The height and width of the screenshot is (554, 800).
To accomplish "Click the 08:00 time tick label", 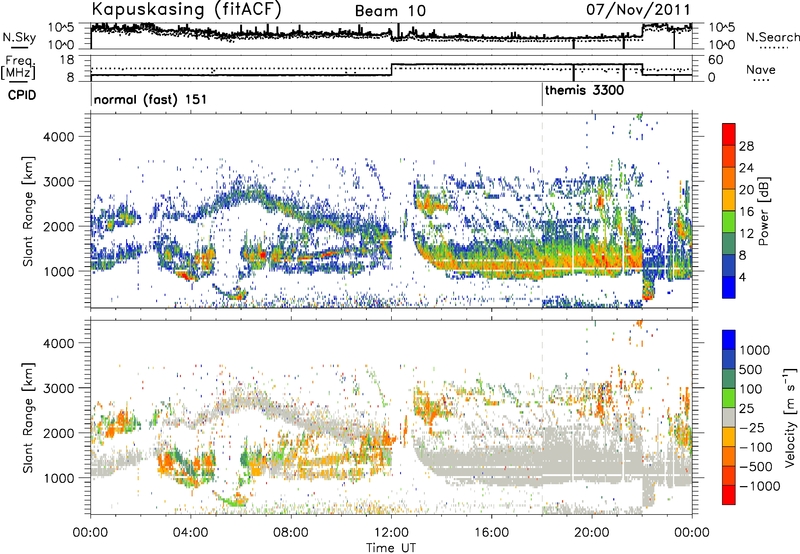I will (291, 533).
